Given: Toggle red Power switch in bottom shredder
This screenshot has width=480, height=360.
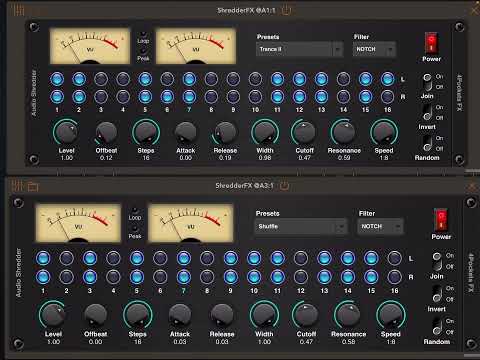Looking at the screenshot, I should [441, 219].
